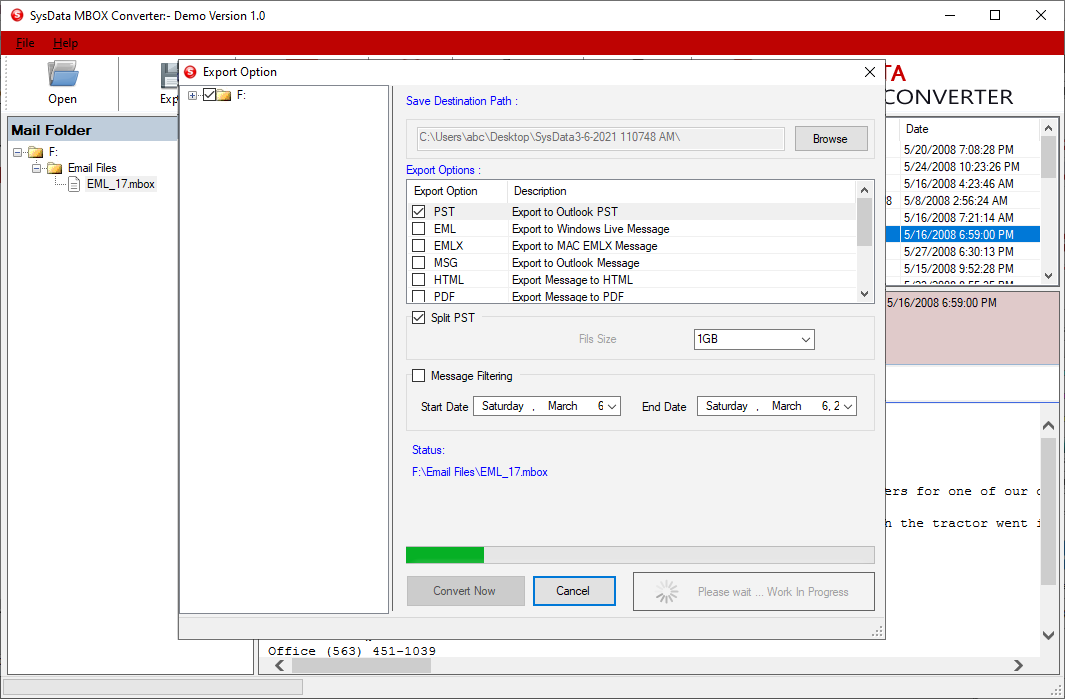Select the EML_17.mbox tree item
The height and width of the screenshot is (699, 1065).
pyautogui.click(x=121, y=184)
